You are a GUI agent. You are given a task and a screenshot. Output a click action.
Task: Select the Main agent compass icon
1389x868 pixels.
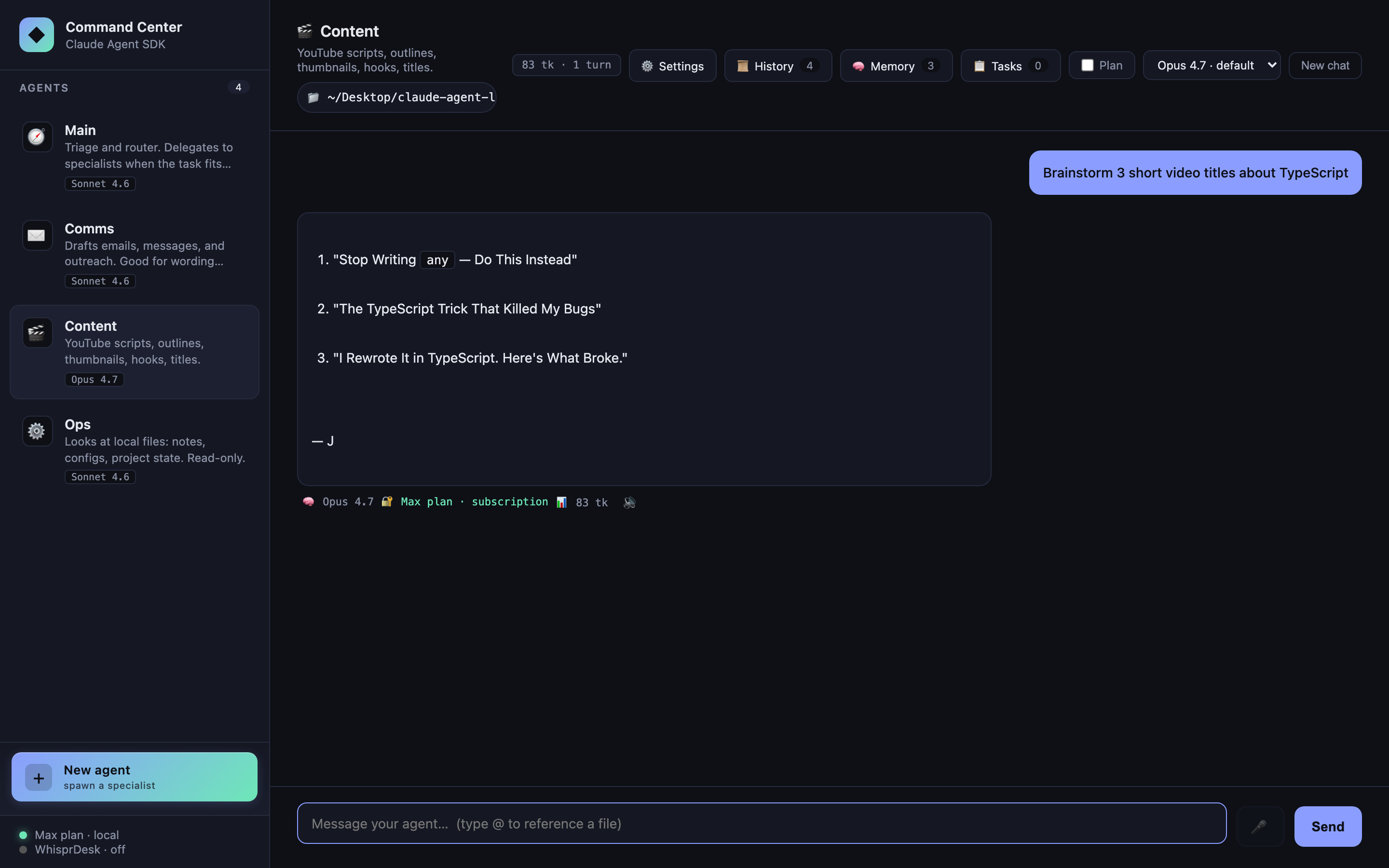(36, 136)
